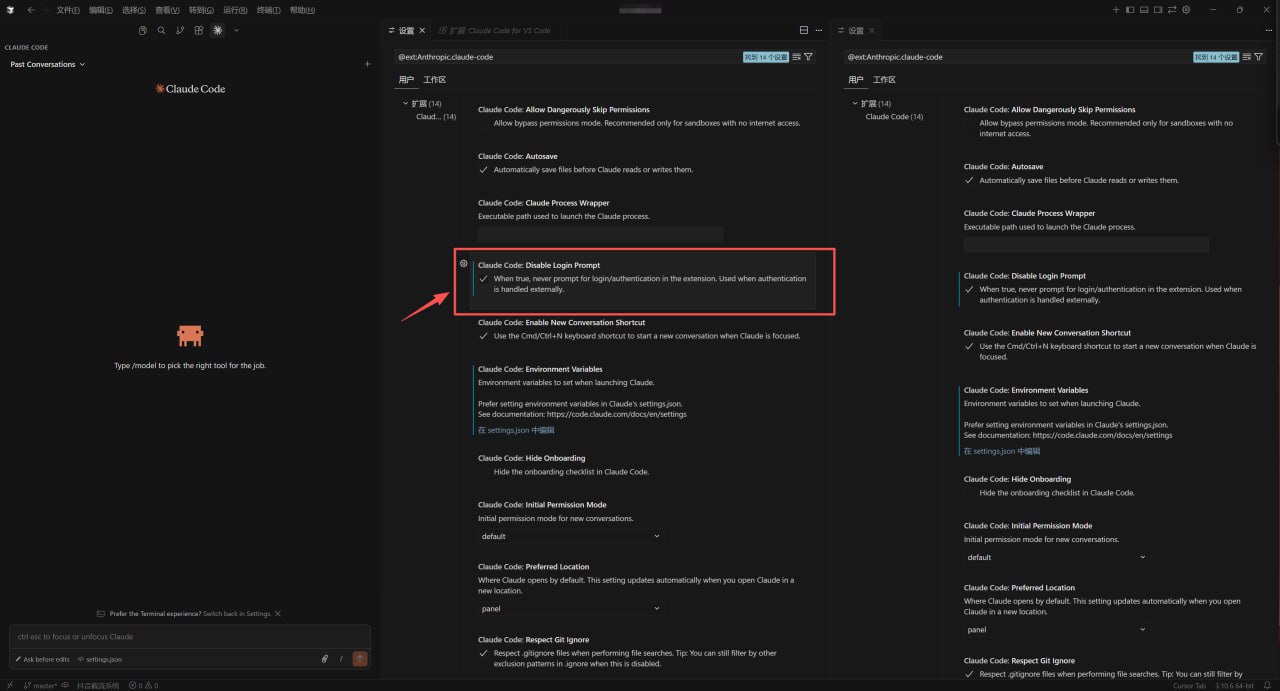Toggle Hide Onboarding checkbox in left pane

coord(484,471)
